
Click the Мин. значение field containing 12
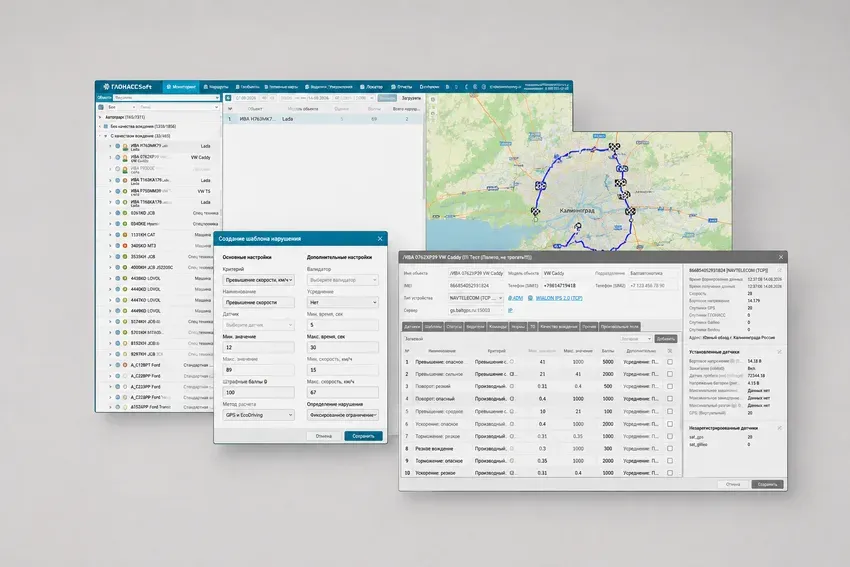point(259,347)
